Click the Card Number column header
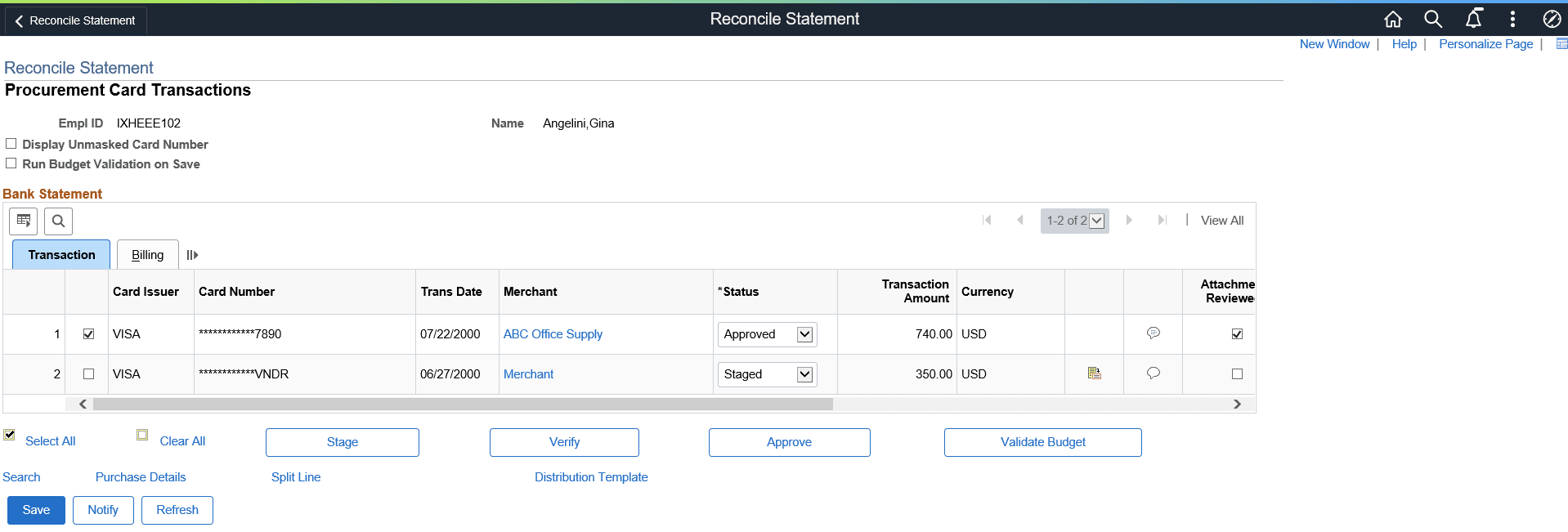 pyautogui.click(x=236, y=292)
